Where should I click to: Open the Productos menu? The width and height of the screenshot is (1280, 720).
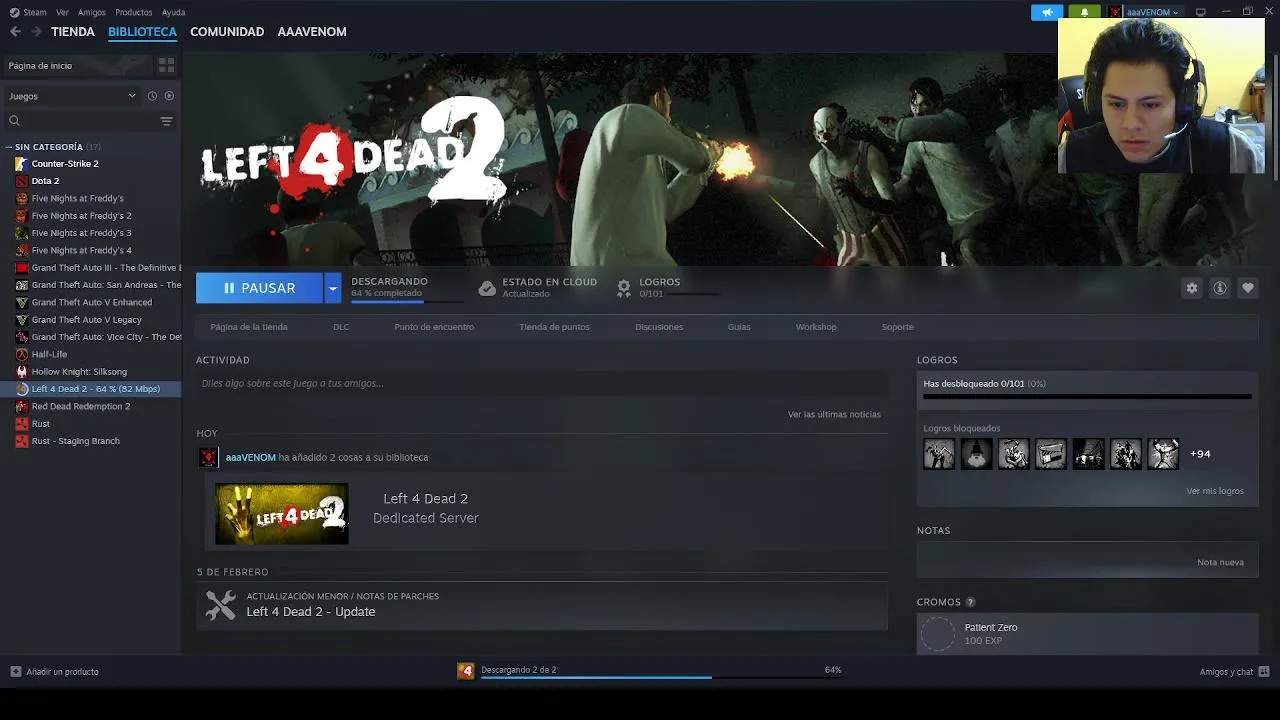point(134,12)
